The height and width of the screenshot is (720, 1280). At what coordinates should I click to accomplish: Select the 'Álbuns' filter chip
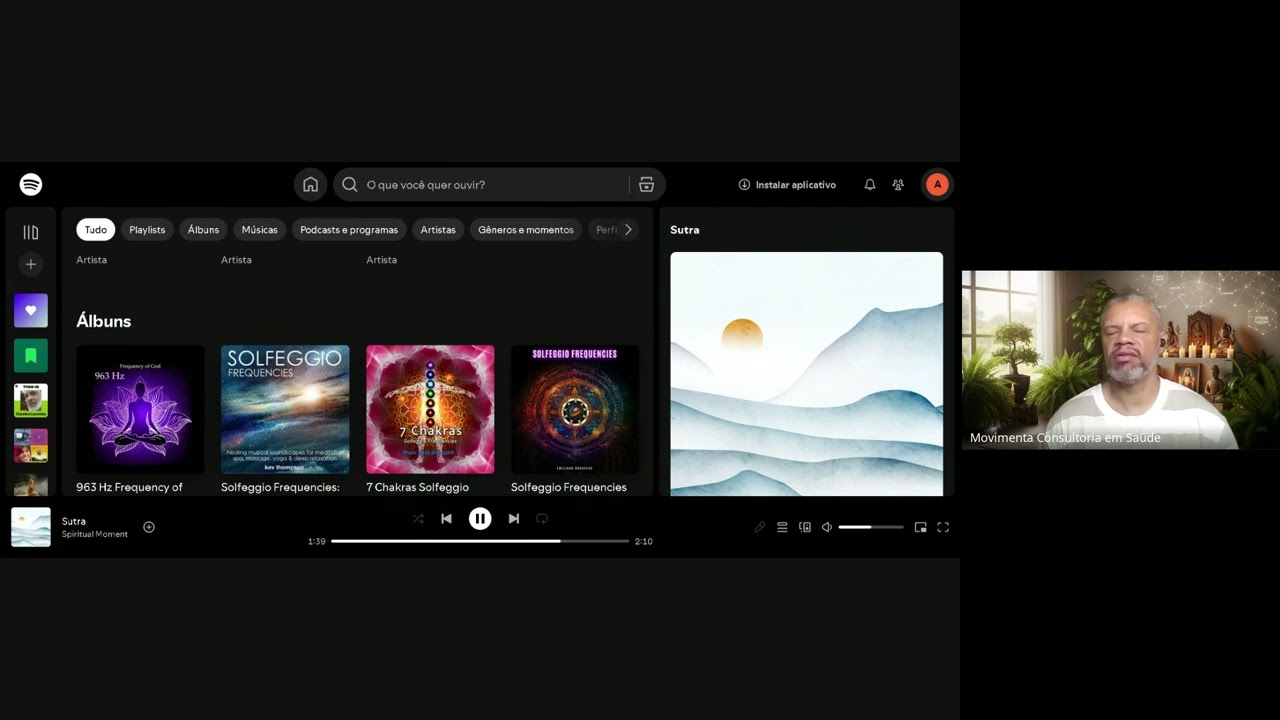tap(203, 230)
